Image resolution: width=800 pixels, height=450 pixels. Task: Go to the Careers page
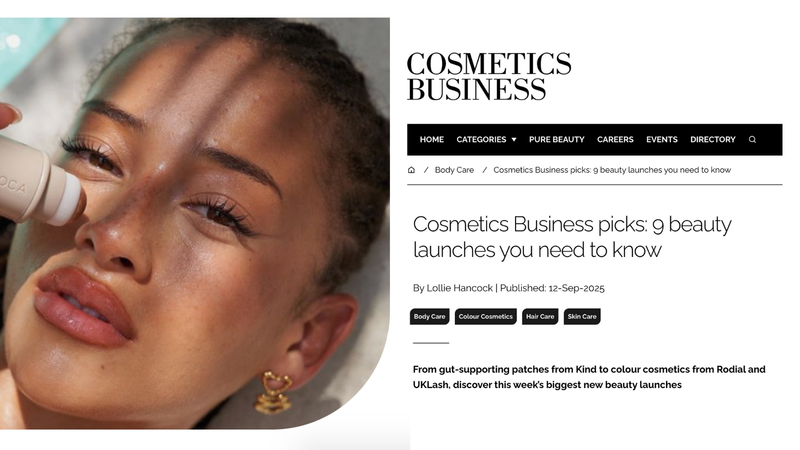(x=615, y=139)
